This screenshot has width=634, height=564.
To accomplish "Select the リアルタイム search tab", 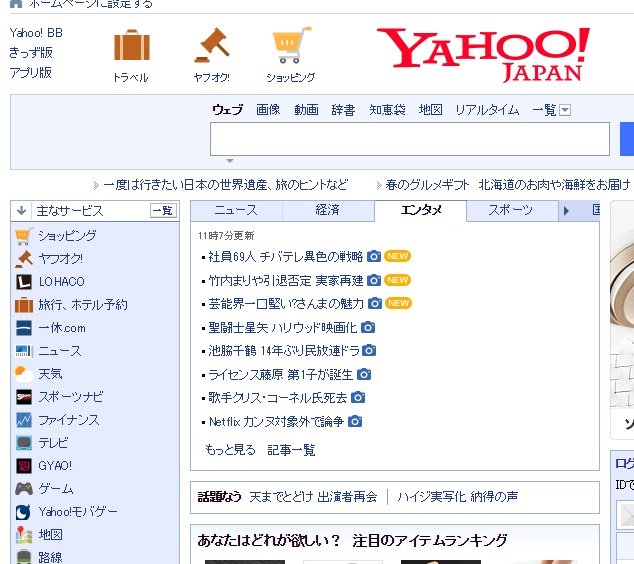I will click(487, 110).
